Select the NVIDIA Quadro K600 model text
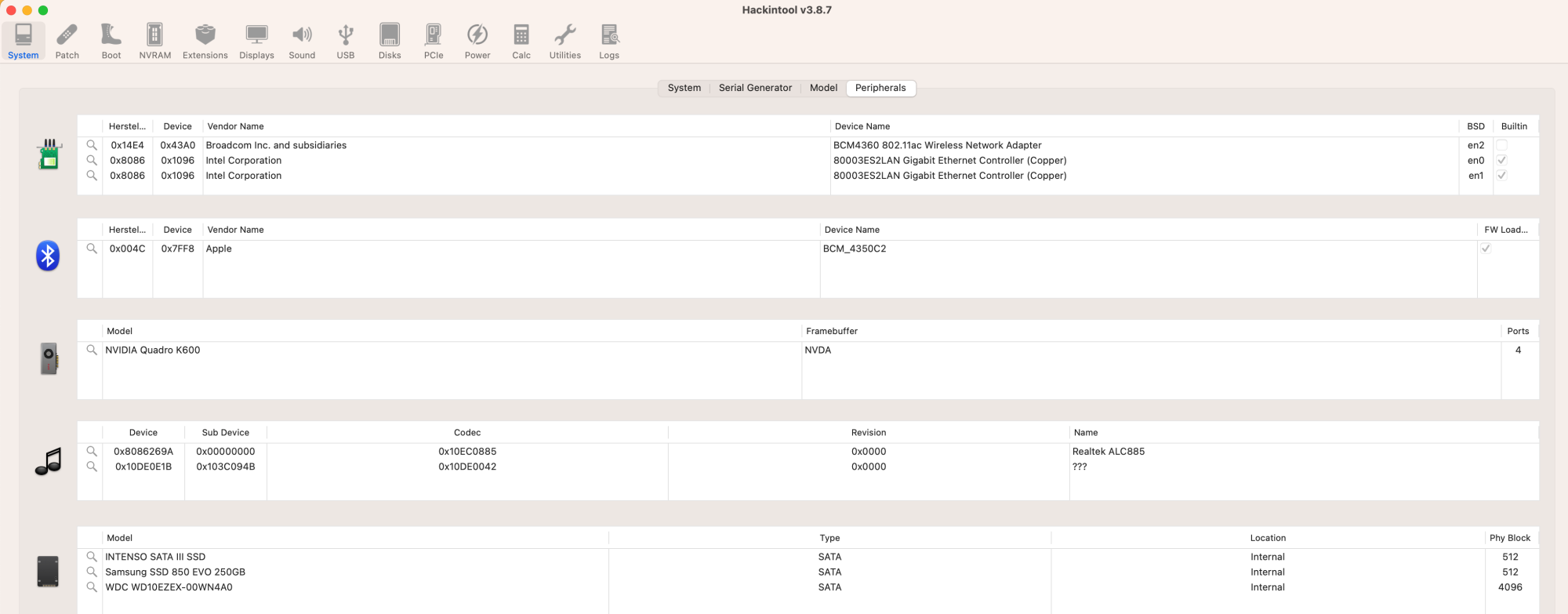Image resolution: width=1568 pixels, height=614 pixels. [x=153, y=350]
